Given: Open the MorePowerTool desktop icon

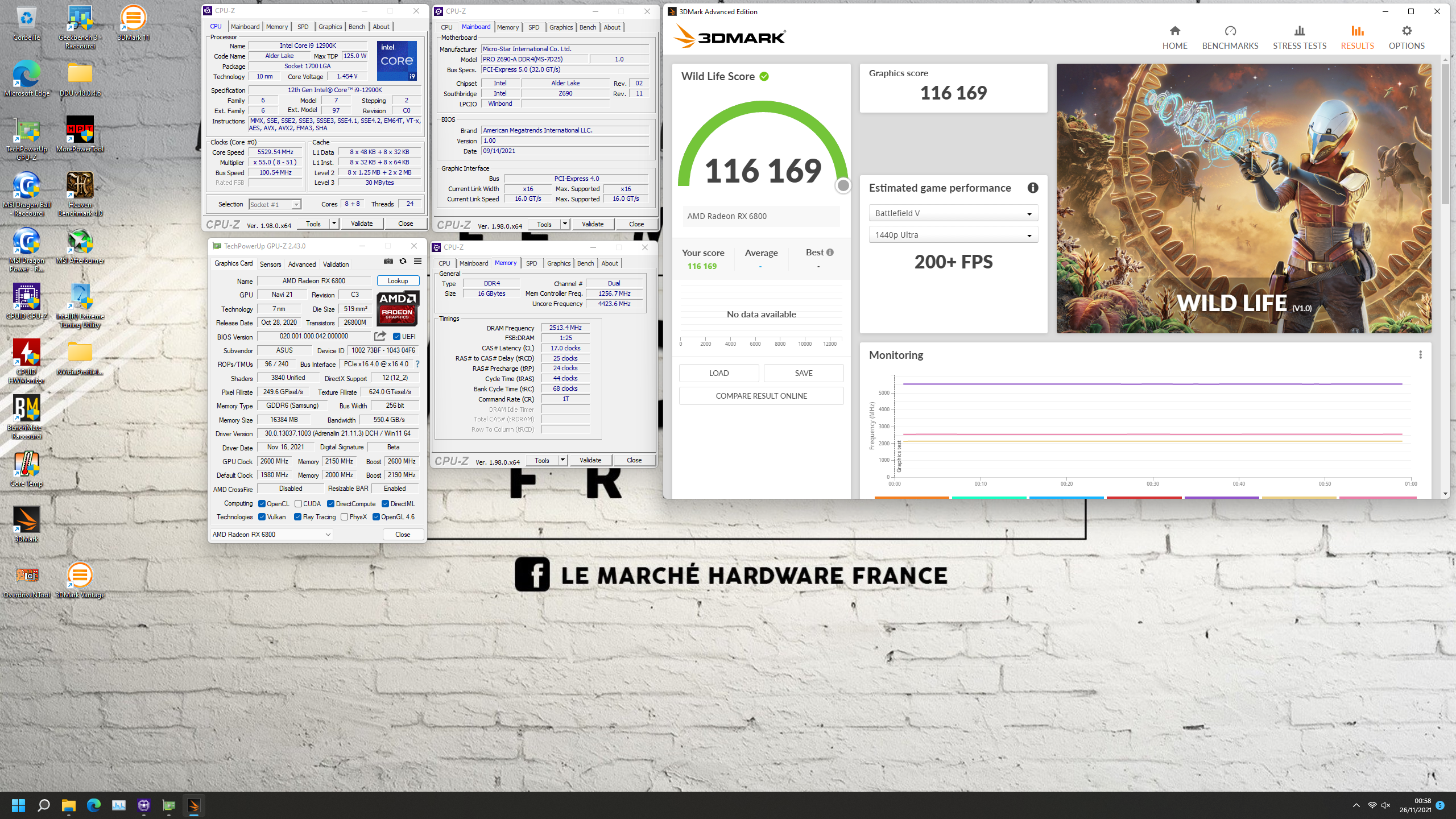Looking at the screenshot, I should 80,135.
